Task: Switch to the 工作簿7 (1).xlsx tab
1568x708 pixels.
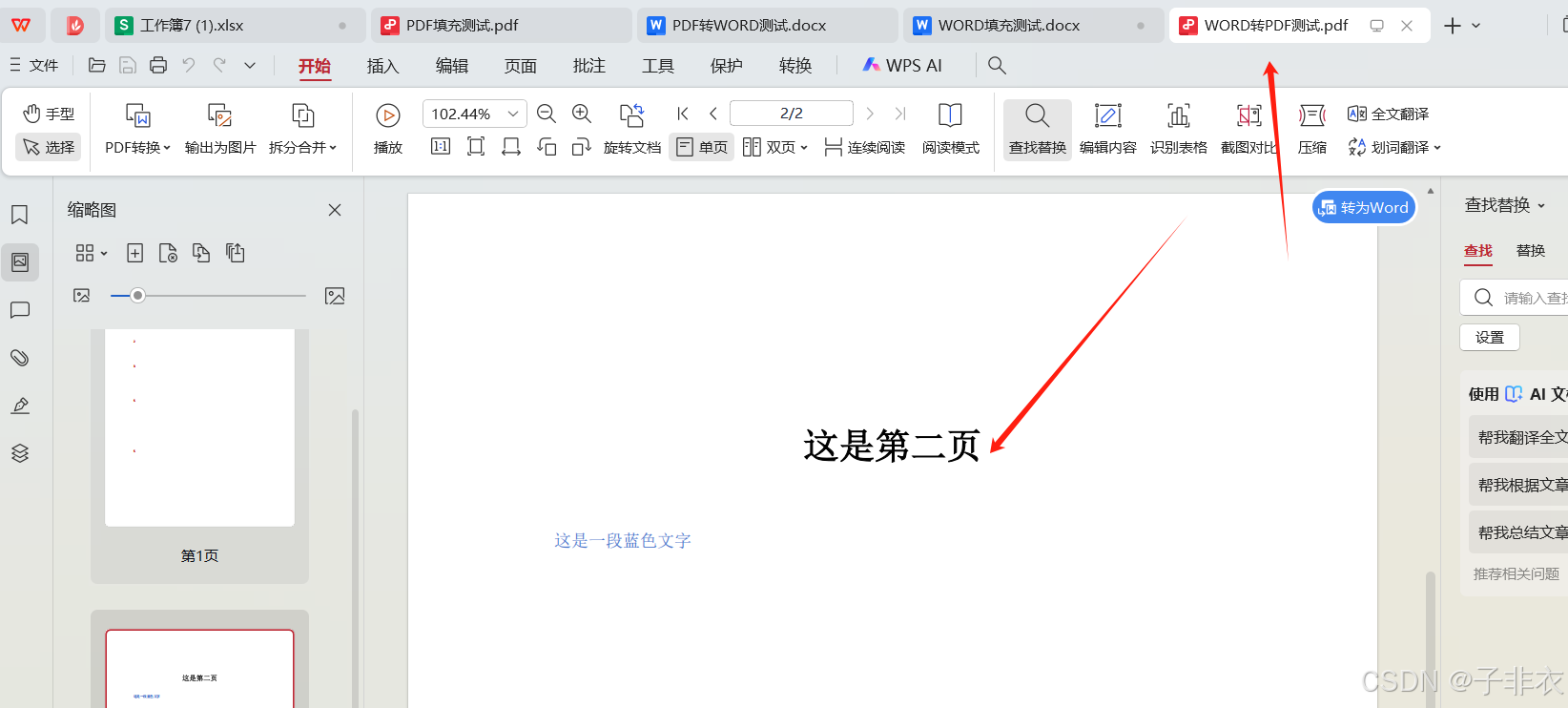Action: pyautogui.click(x=236, y=26)
